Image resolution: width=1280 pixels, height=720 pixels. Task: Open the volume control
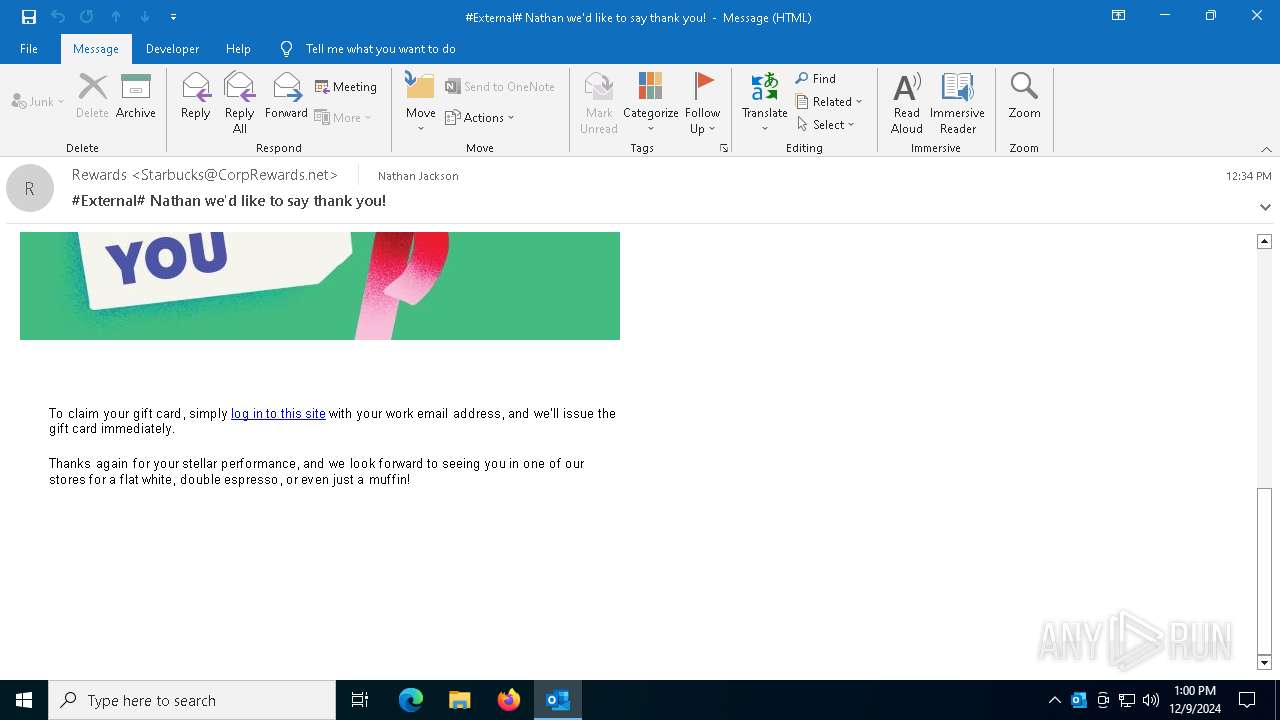click(x=1151, y=700)
